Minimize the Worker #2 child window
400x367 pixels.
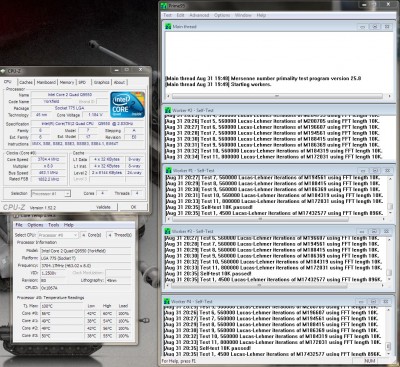coord(363,231)
